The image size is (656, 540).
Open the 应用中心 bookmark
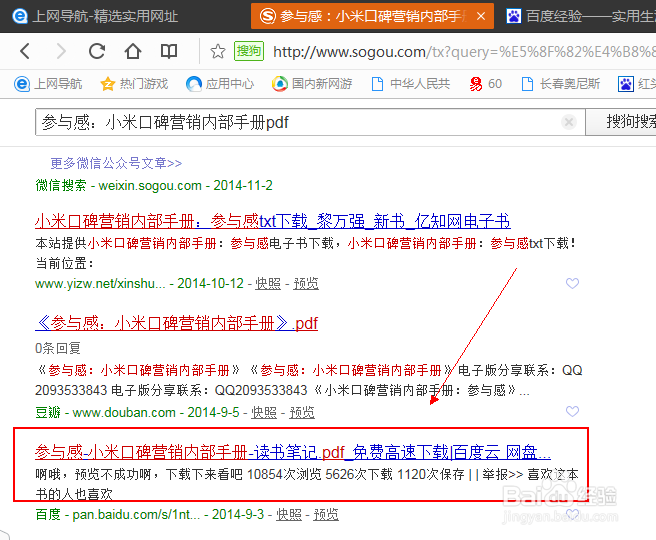(x=220, y=84)
